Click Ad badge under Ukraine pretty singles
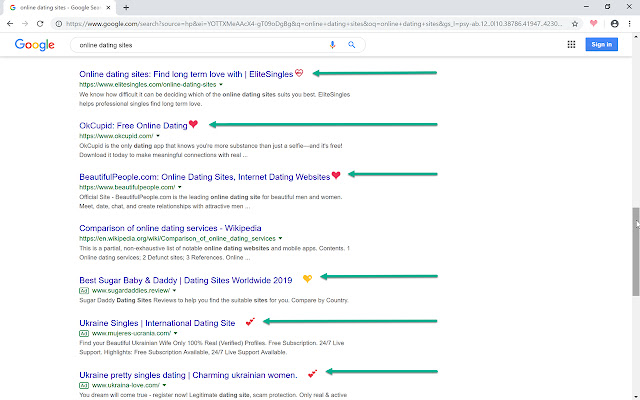The height and width of the screenshot is (400, 640). [84, 385]
